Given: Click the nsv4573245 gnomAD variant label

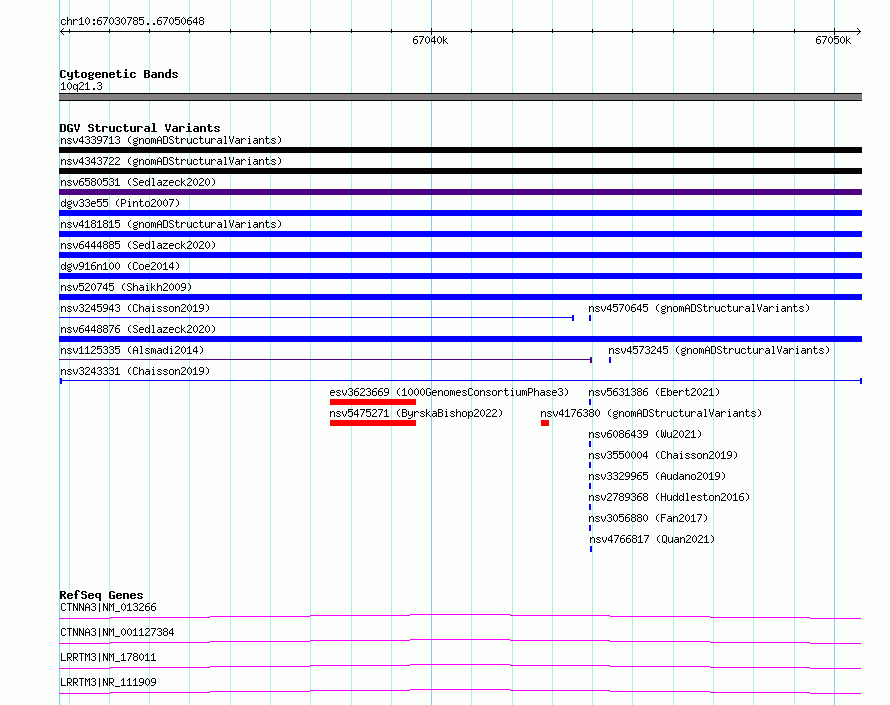Looking at the screenshot, I should coord(719,350).
